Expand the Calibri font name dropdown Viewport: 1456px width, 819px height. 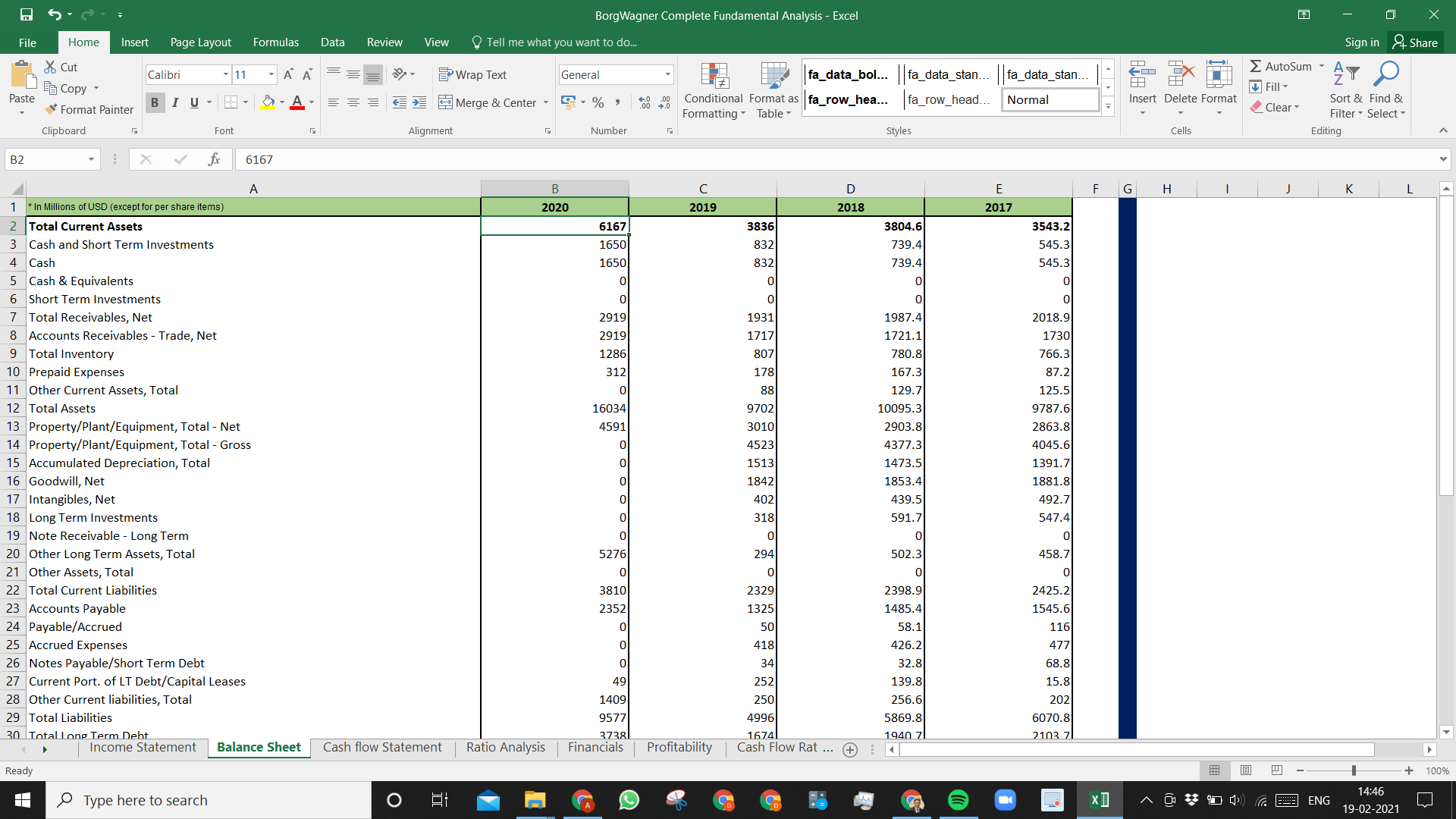tap(226, 74)
